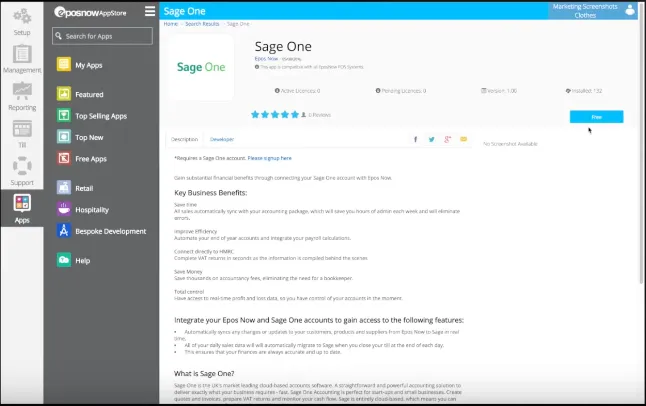Click the Retail category icon
Screen dimensions: 646x406
point(63,188)
